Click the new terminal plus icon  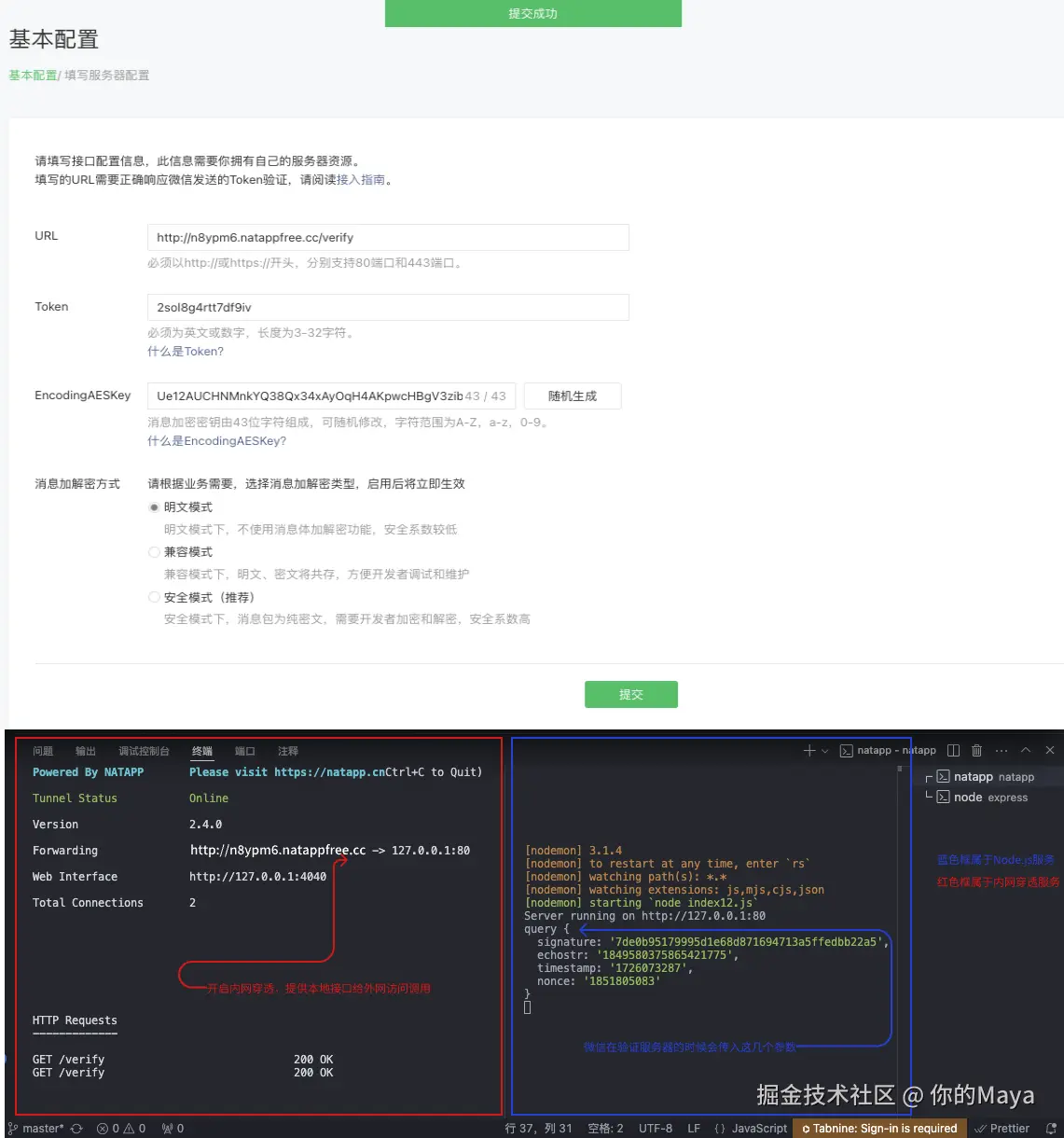808,751
